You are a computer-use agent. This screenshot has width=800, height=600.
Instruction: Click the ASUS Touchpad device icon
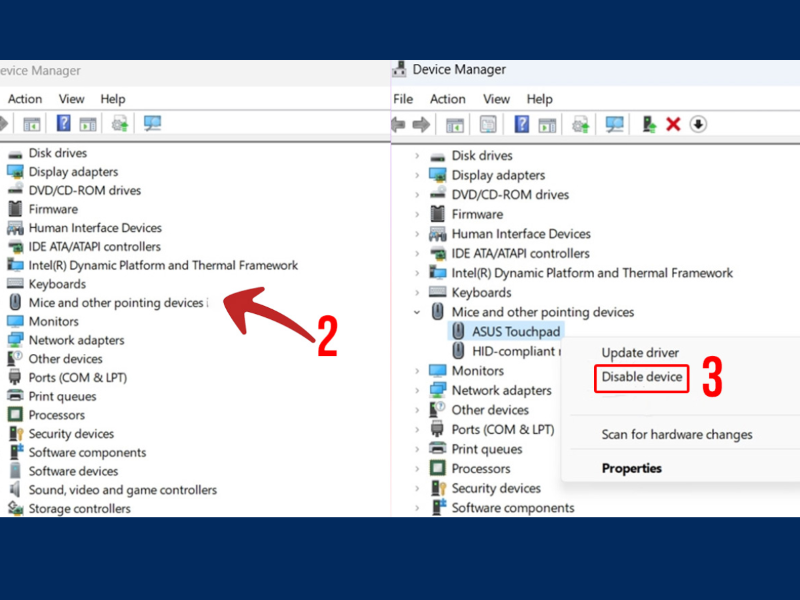pos(459,332)
